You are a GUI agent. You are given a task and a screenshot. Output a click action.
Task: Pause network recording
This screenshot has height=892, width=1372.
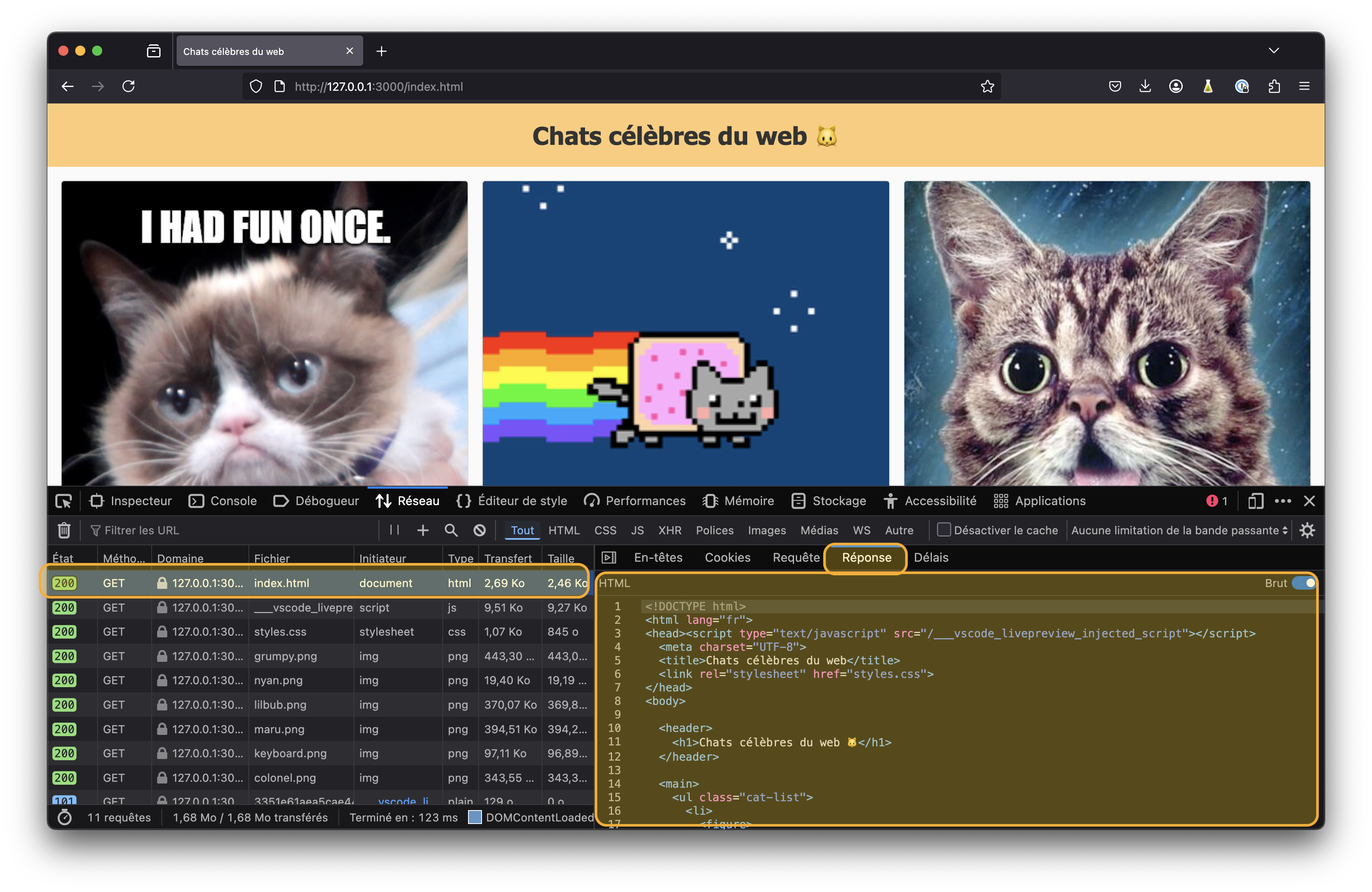tap(394, 530)
